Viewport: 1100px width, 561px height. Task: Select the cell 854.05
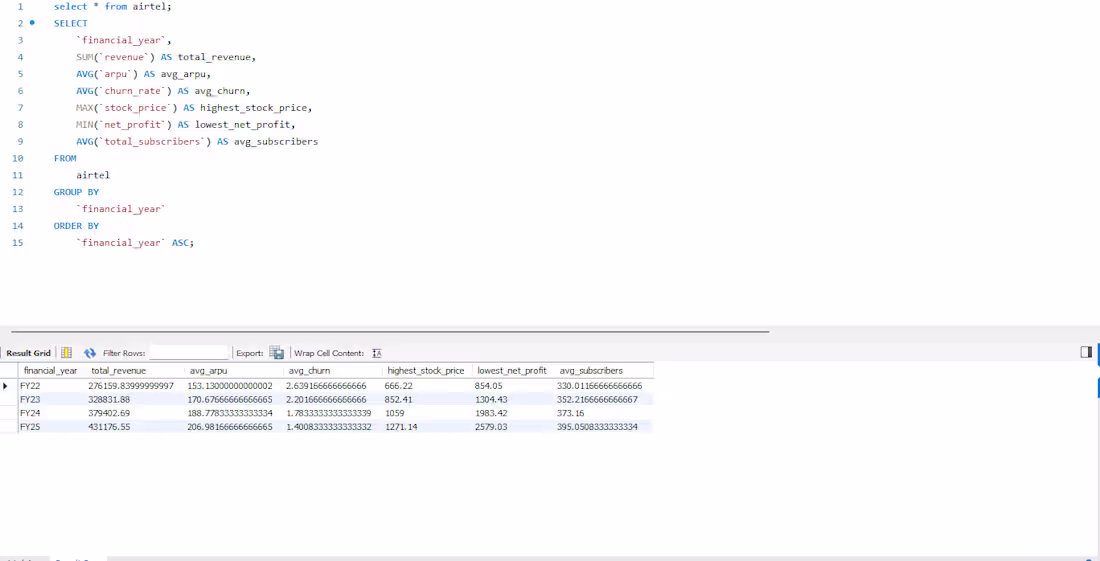tap(514, 386)
